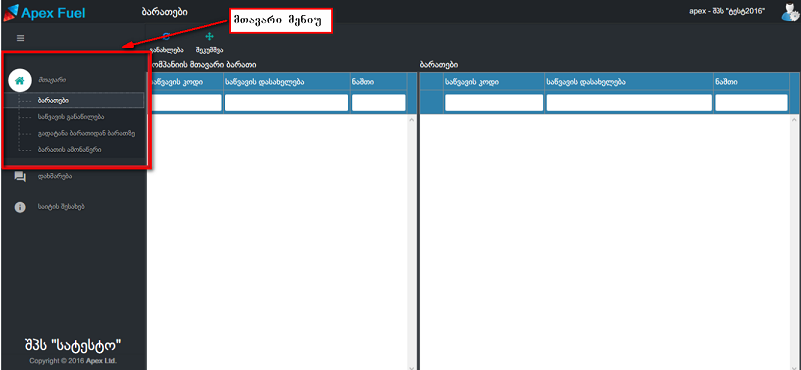Click the right table scrollbar down arrow
The image size is (801, 370).
pos(796,367)
